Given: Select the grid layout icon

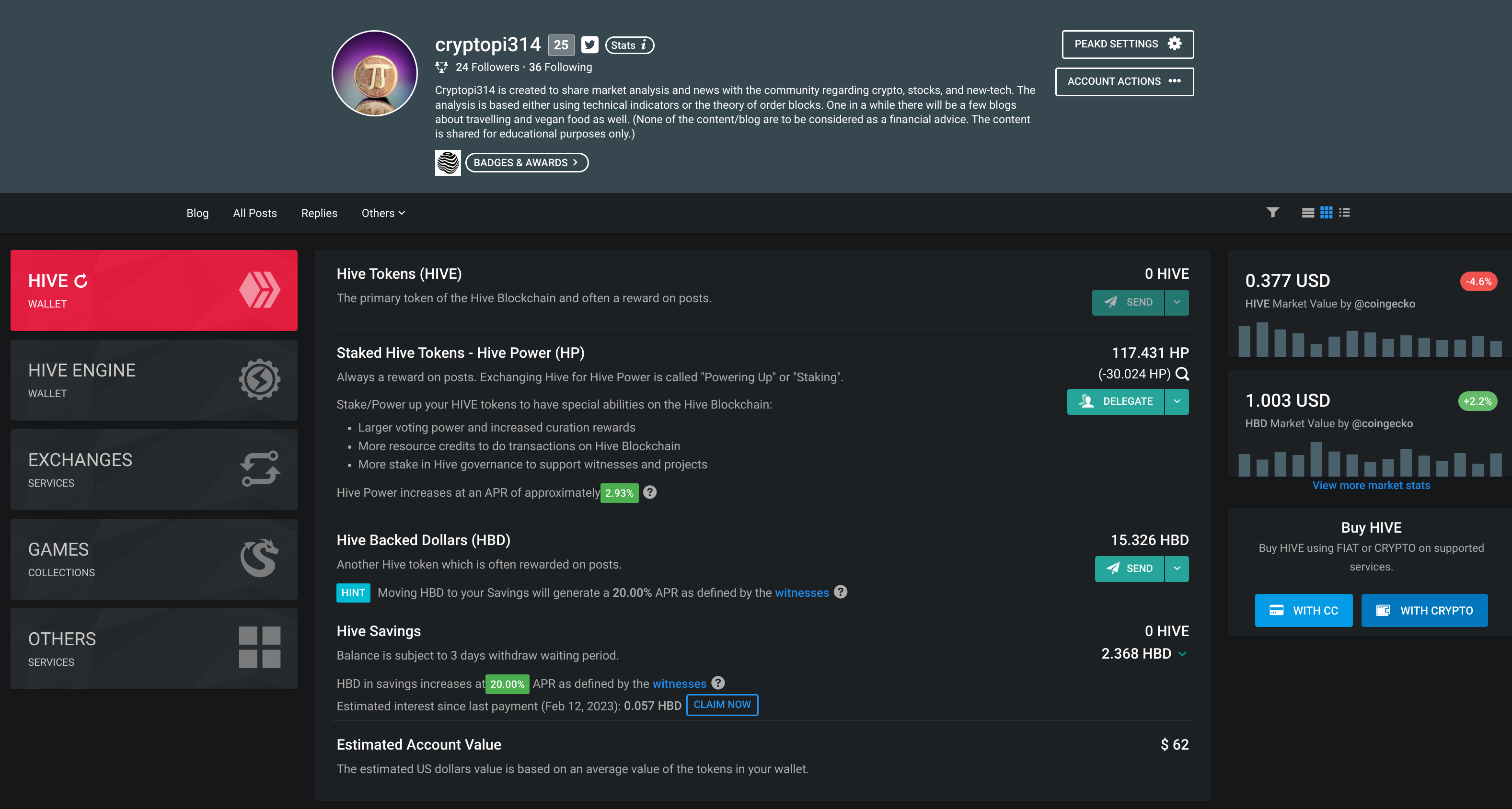Looking at the screenshot, I should (x=1326, y=212).
